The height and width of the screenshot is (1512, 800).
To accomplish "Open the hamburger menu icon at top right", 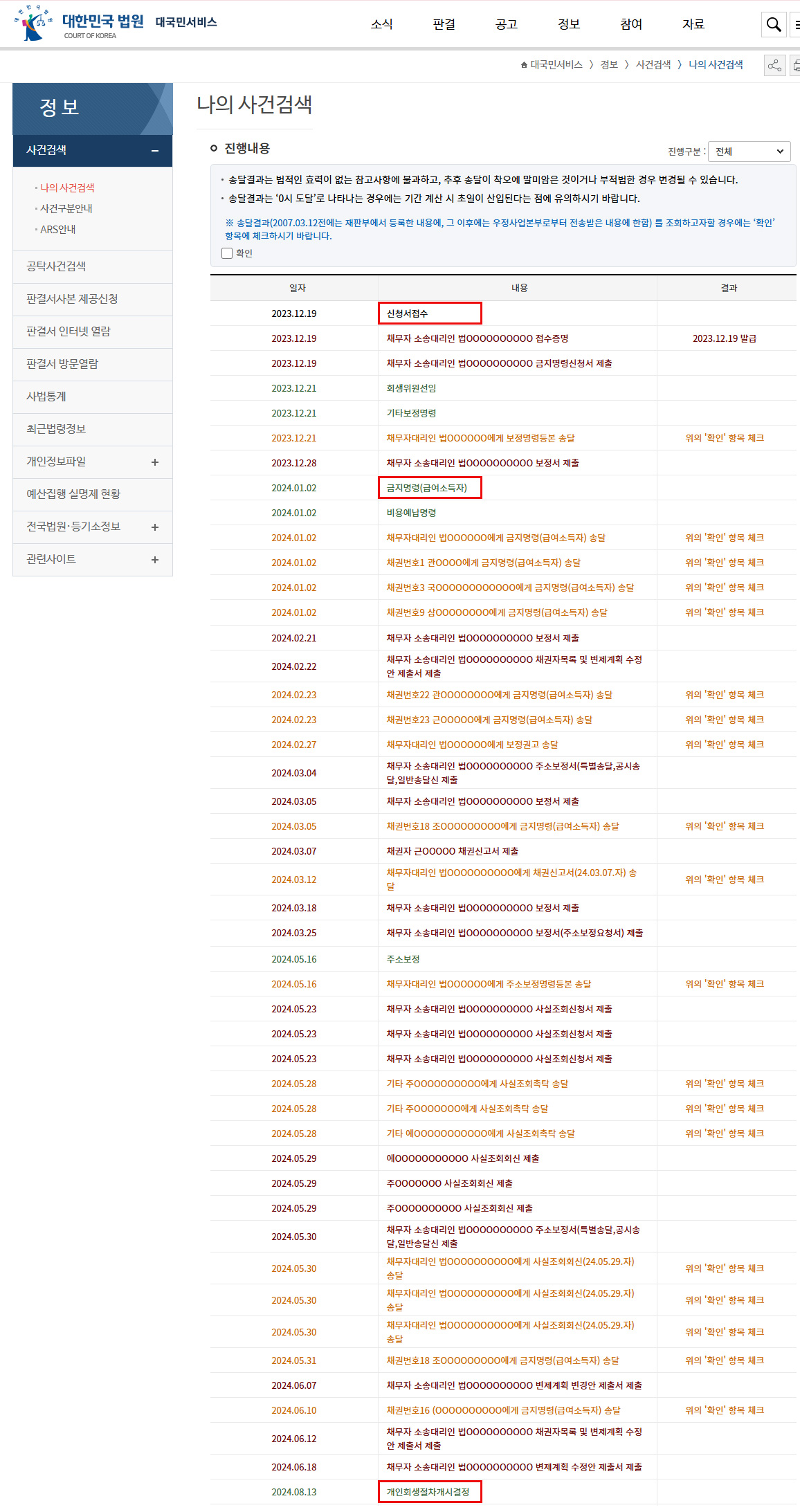I will click(x=797, y=25).
